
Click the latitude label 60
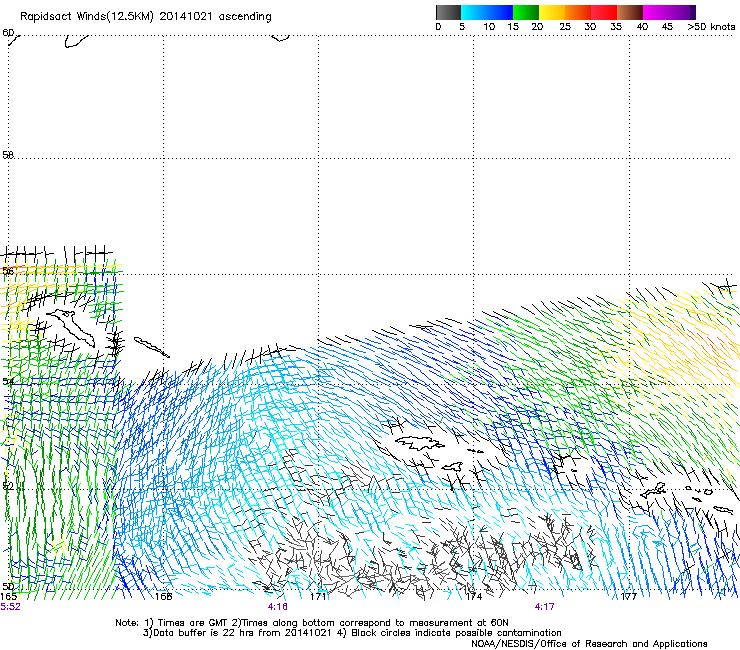point(8,33)
